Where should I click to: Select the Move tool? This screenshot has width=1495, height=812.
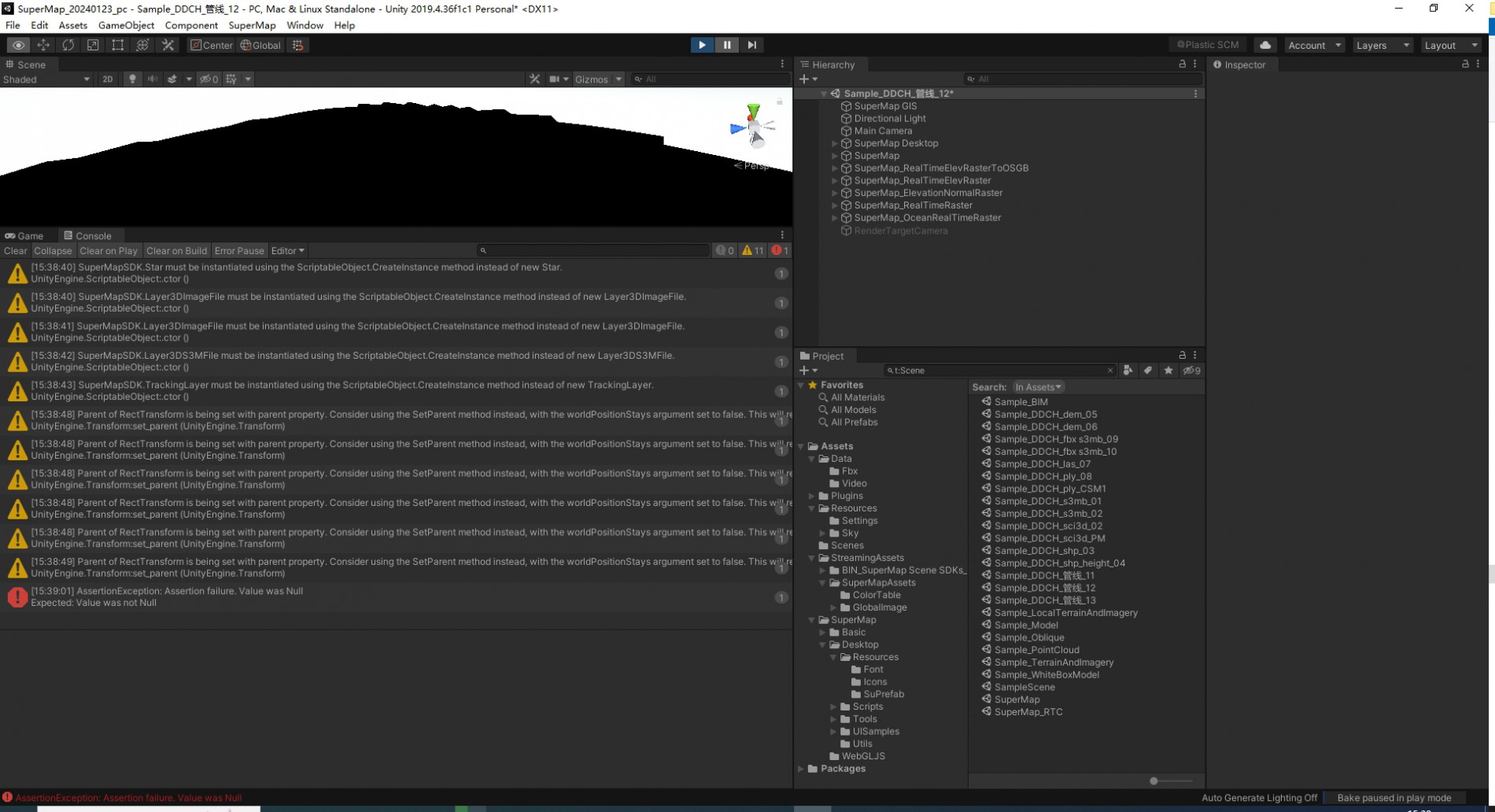click(x=43, y=45)
